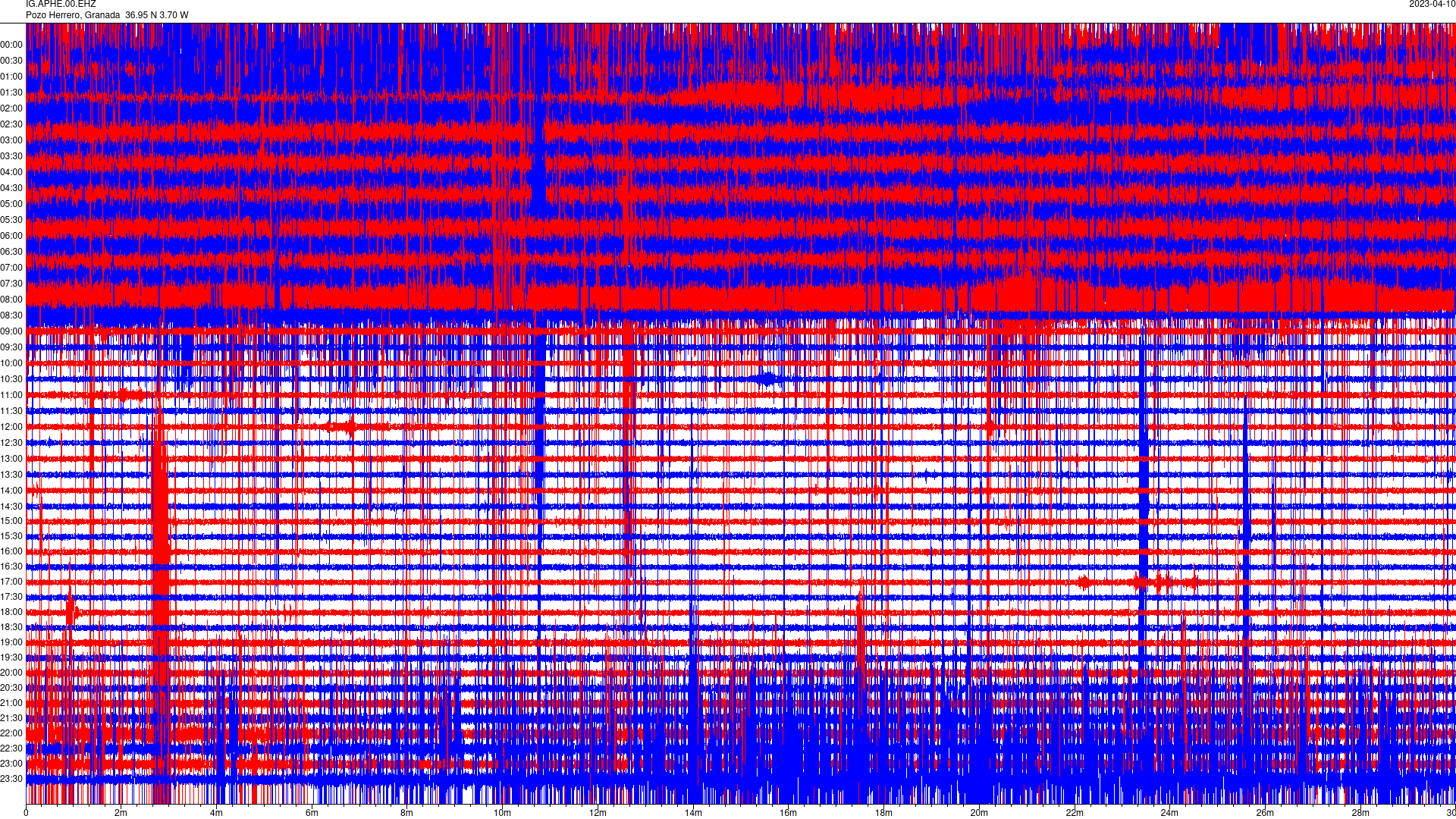
Task: Click the 11:00 time row label
Action: pyautogui.click(x=11, y=395)
